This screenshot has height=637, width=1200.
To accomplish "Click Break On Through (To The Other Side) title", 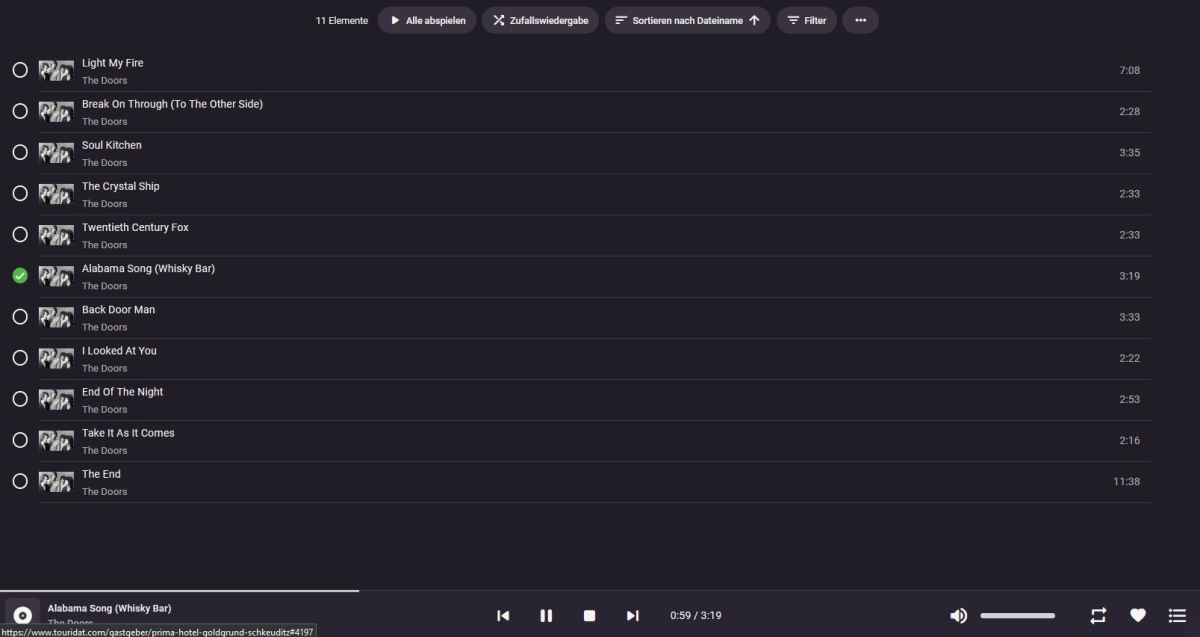I will pyautogui.click(x=172, y=104).
